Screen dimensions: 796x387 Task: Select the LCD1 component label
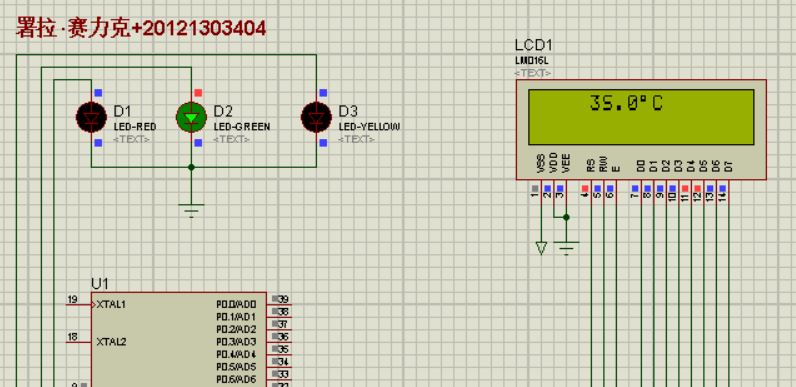(533, 45)
